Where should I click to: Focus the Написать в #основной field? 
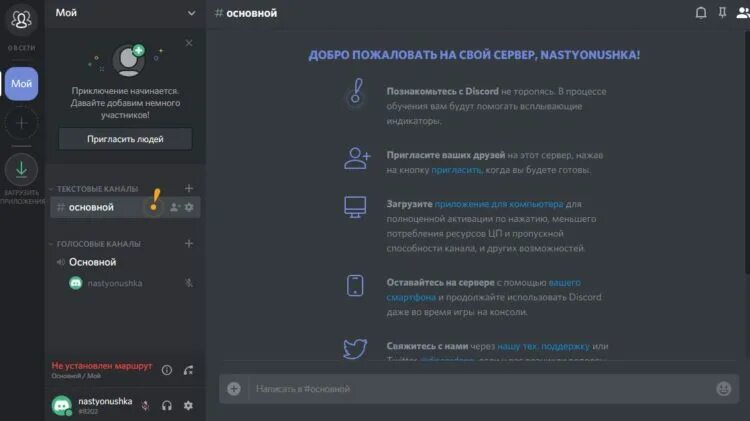[480, 388]
